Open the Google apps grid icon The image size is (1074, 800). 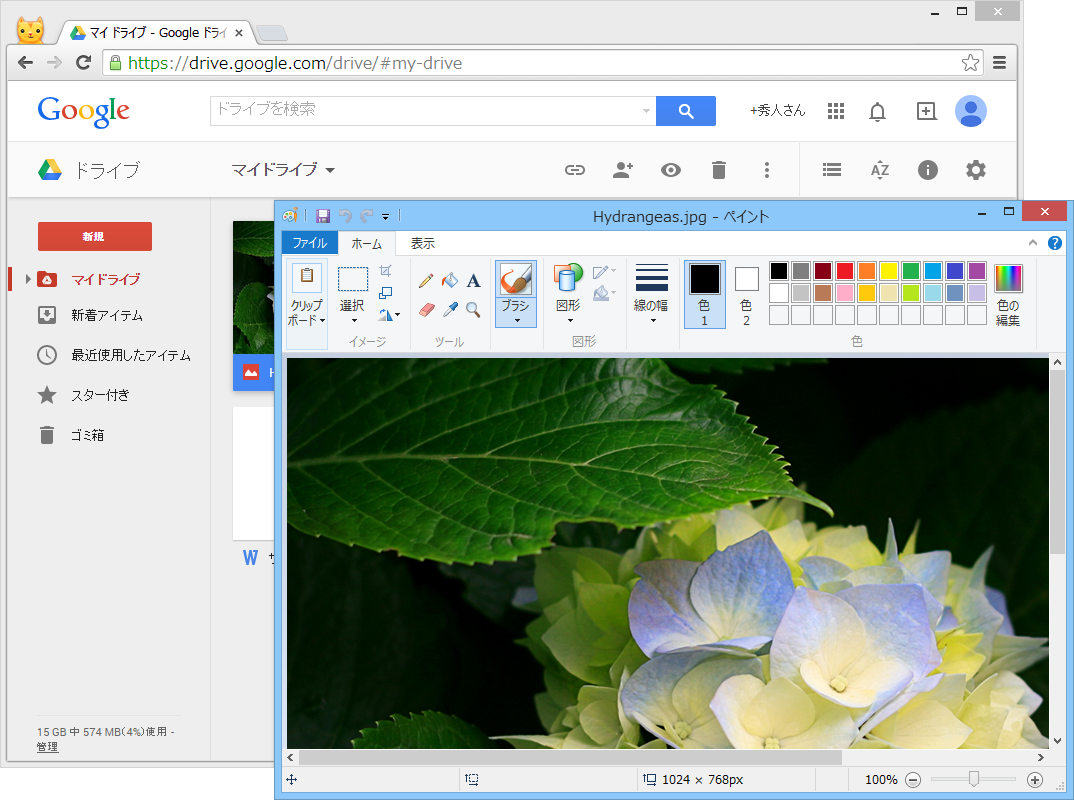[836, 111]
